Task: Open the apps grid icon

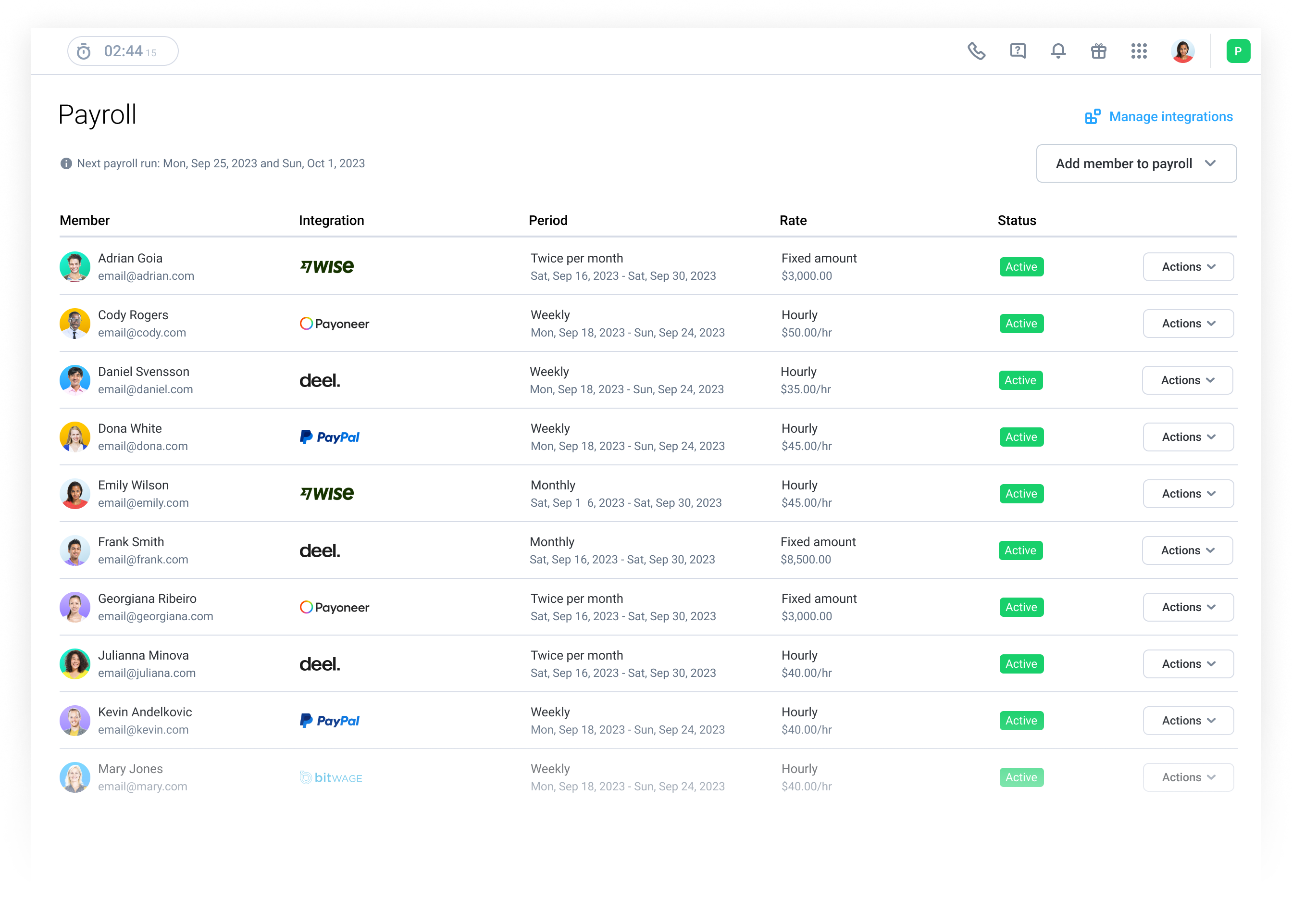Action: click(x=1138, y=51)
